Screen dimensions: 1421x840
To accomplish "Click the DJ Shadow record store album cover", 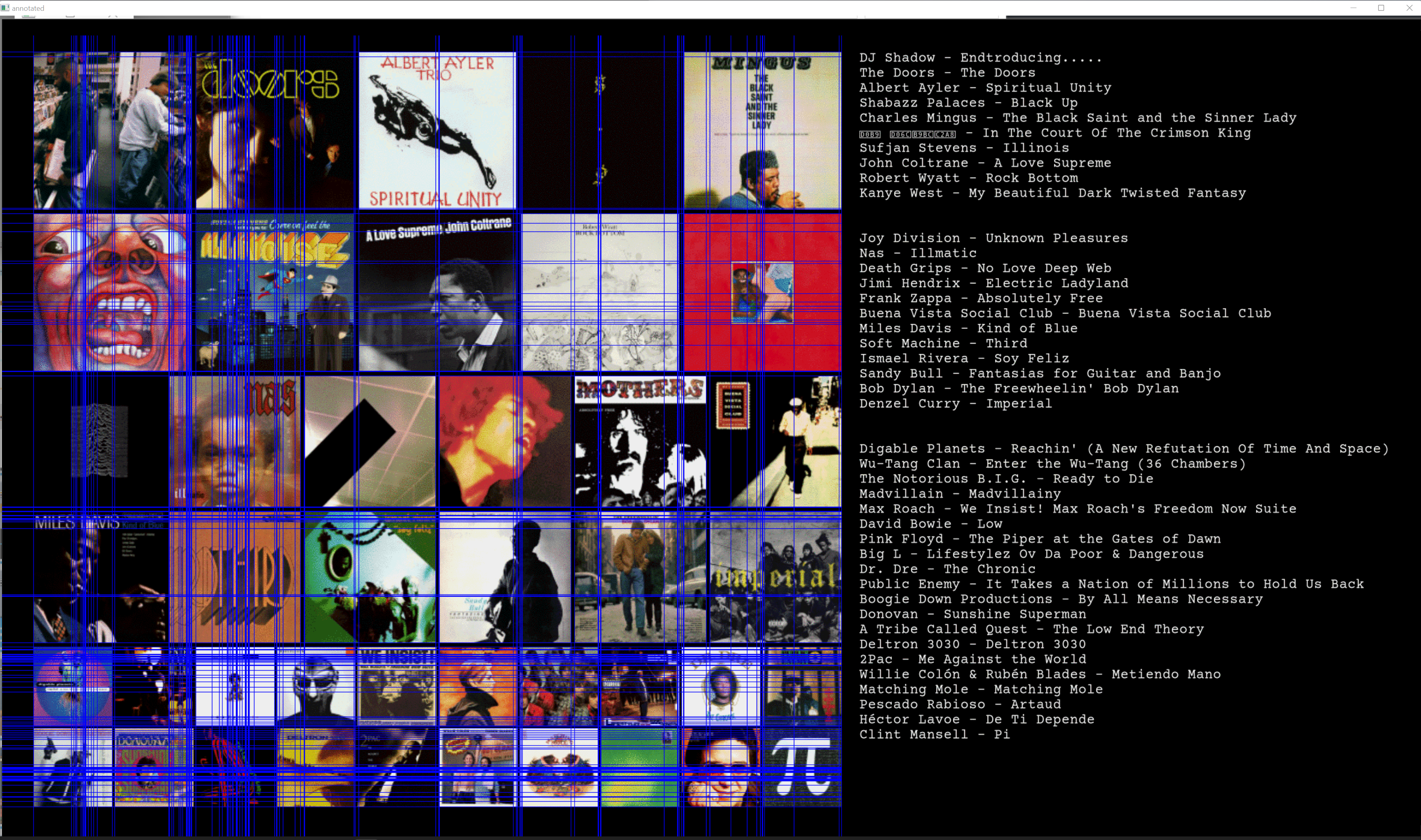I will click(112, 130).
